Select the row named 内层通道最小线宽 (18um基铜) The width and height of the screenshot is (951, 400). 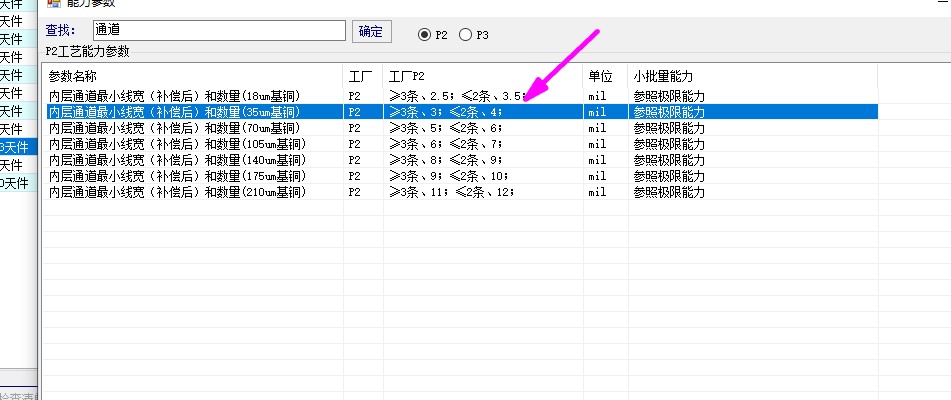pos(175,96)
